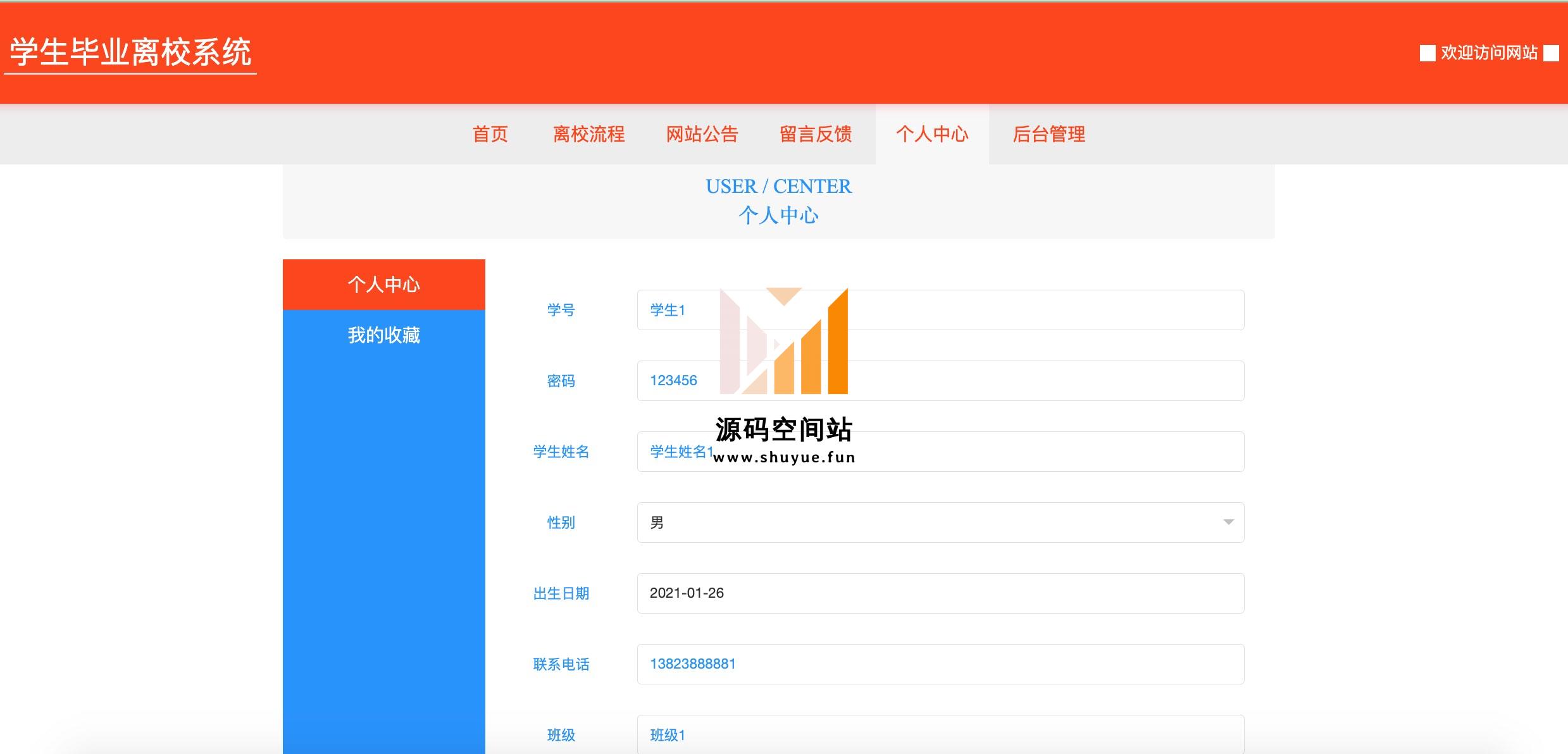Click the 出生日期 field label
The image size is (1568, 754).
[x=561, y=593]
